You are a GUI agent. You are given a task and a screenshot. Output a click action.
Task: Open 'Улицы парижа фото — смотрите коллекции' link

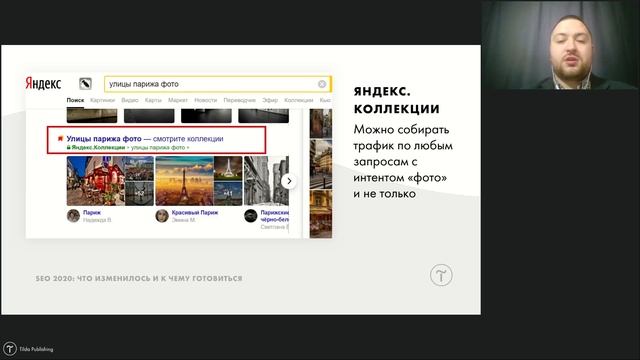tap(145, 139)
